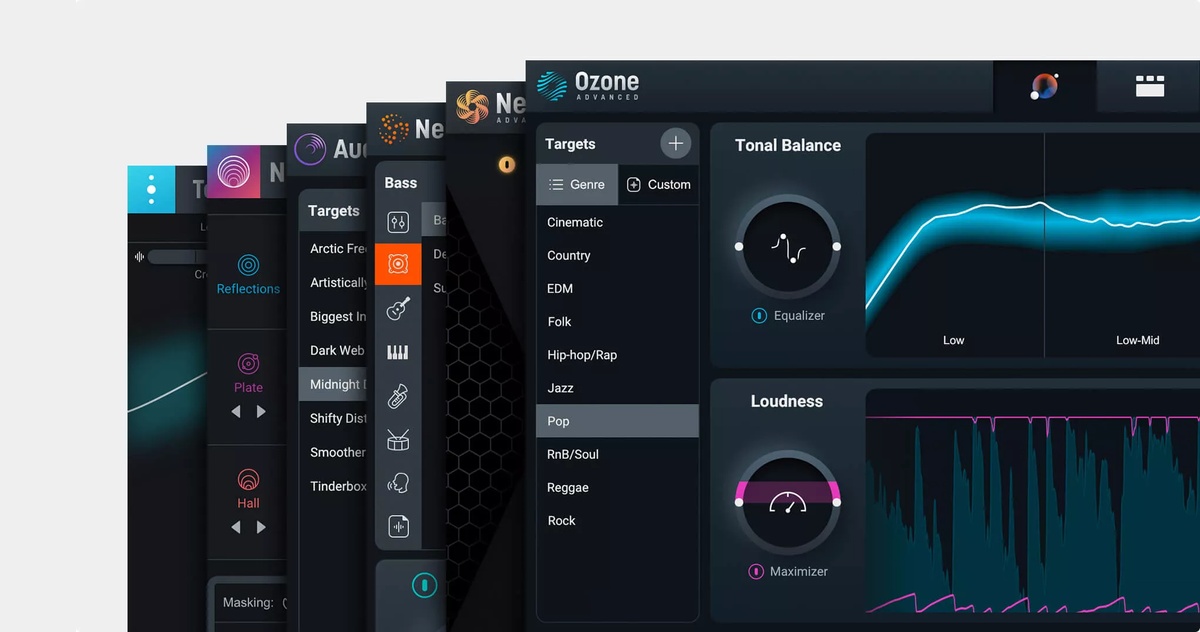Viewport: 1200px width, 632px height.
Task: Select the Hip-hop/Rap genre target
Action: point(582,355)
